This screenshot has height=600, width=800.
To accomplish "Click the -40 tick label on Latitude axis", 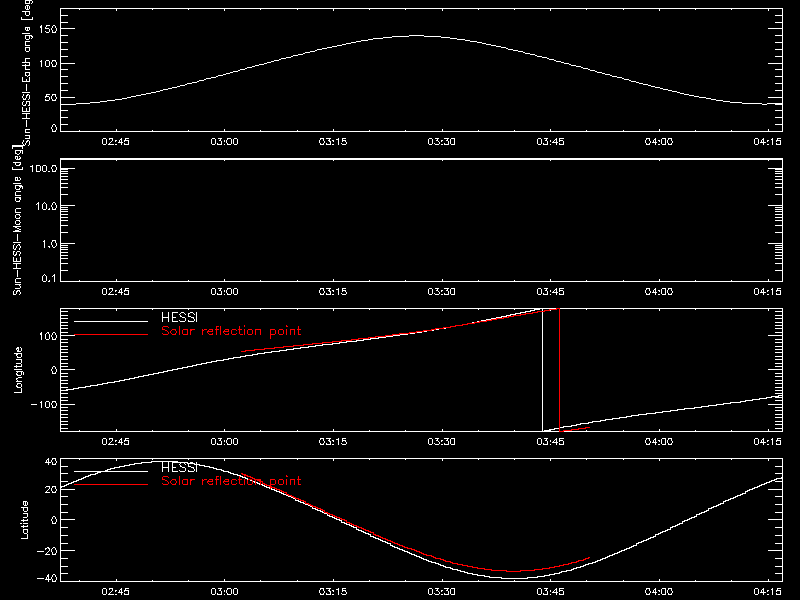I will 47,578.
